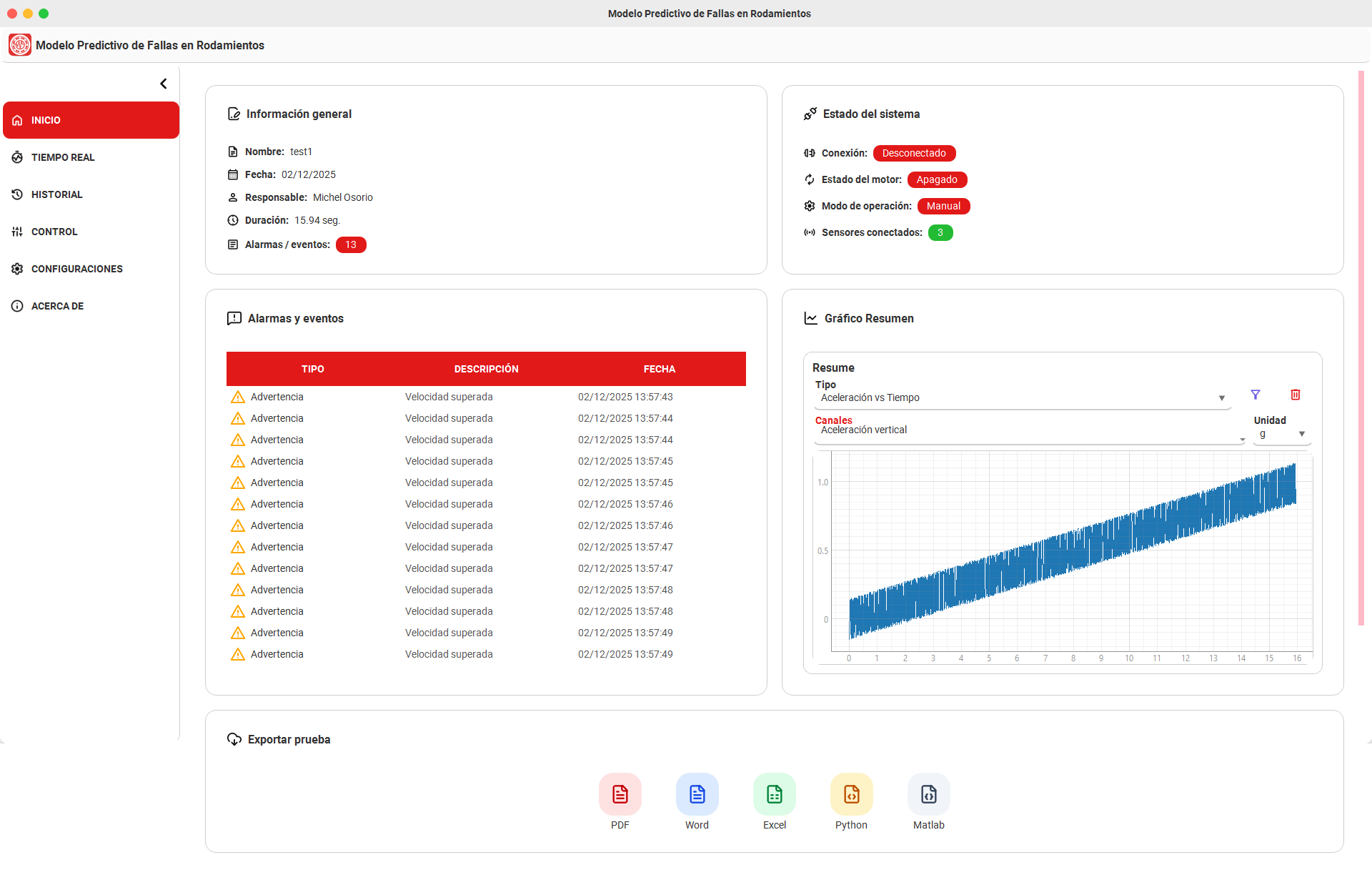
Task: Click the Desconectado connection status badge
Action: (x=914, y=153)
